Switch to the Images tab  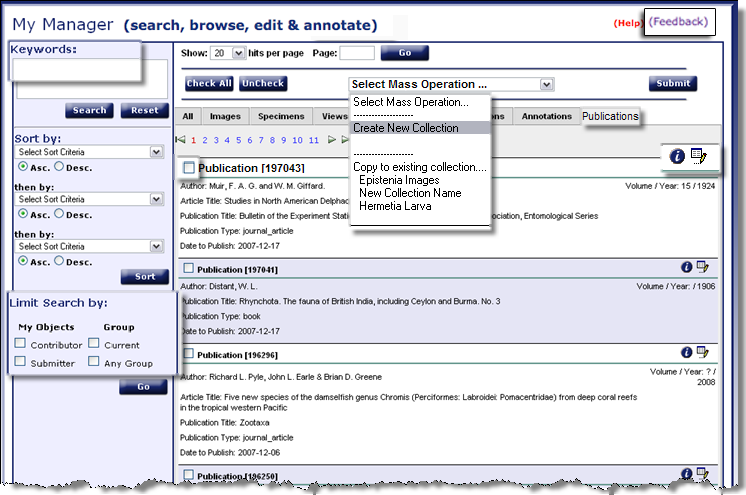click(225, 117)
